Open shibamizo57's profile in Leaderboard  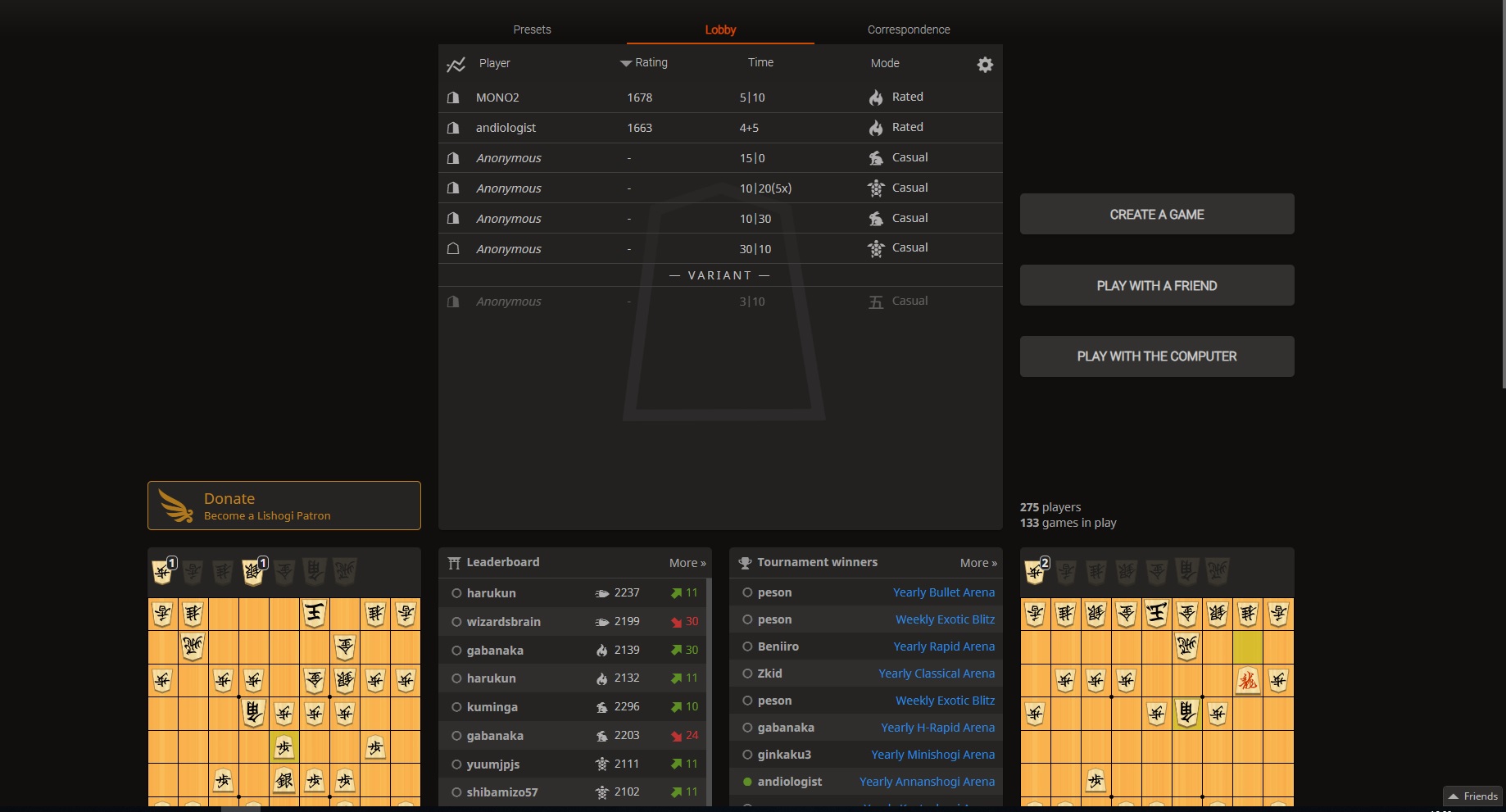pyautogui.click(x=502, y=792)
